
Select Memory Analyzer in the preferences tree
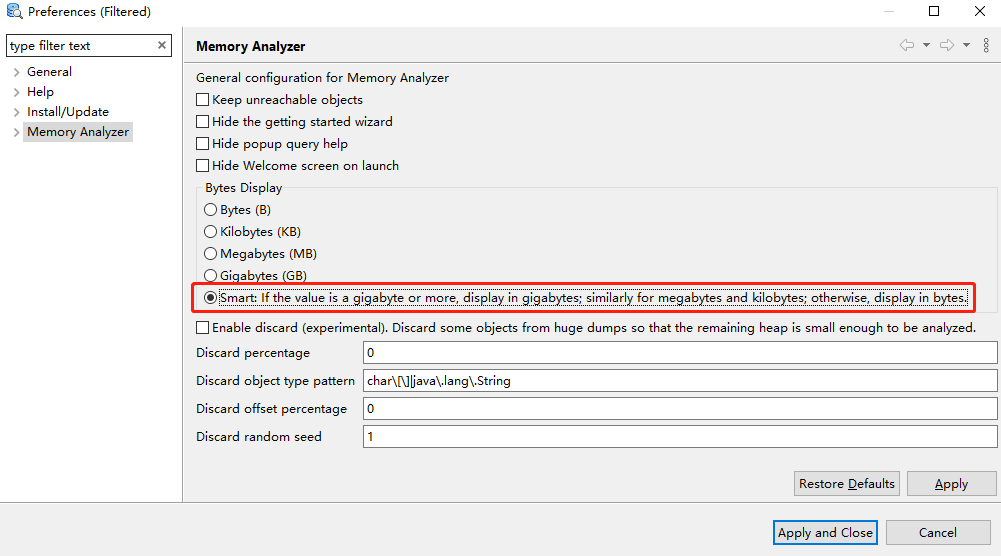tap(78, 132)
